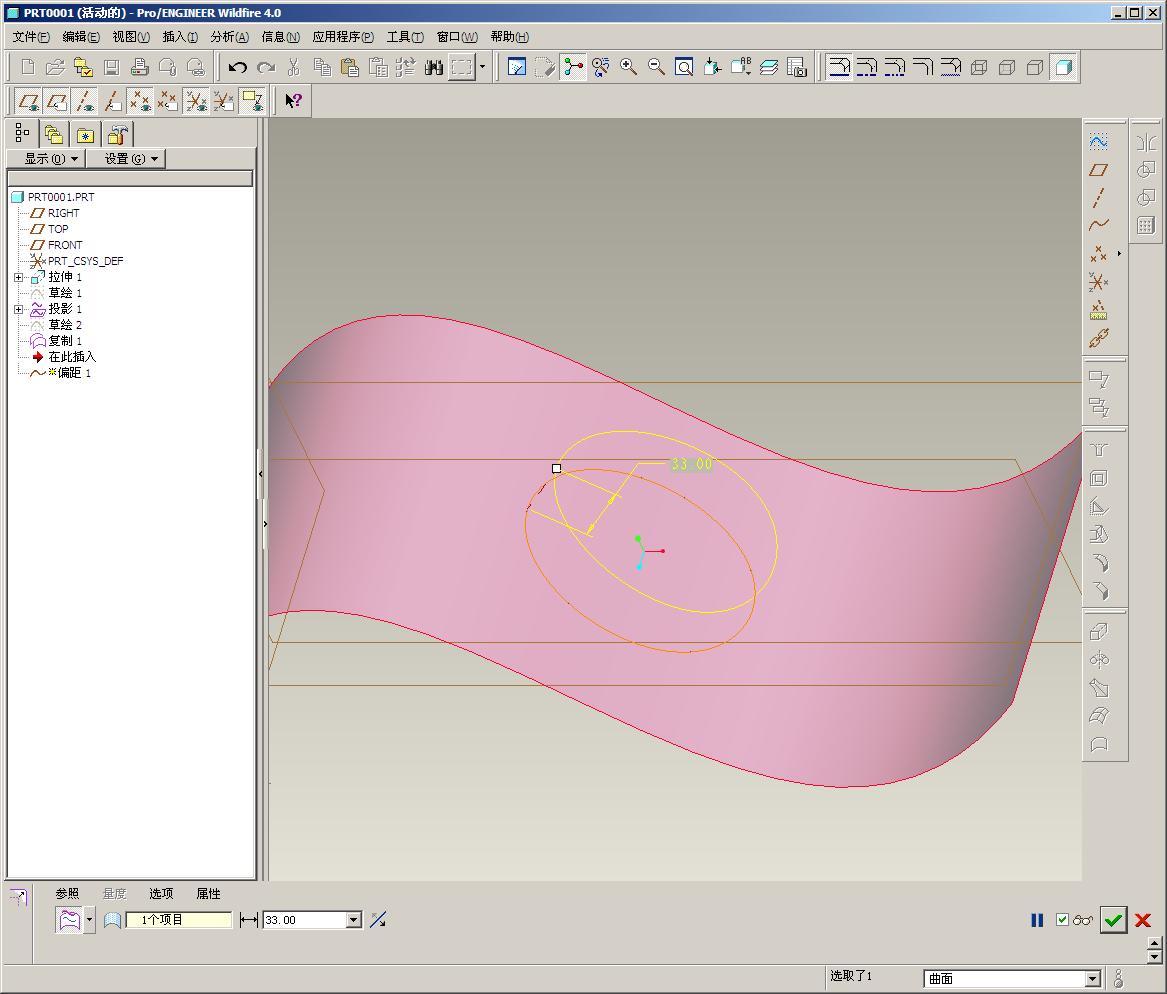Expand the 拉伸 1 tree node
Viewport: 1167px width, 994px height.
[18, 277]
